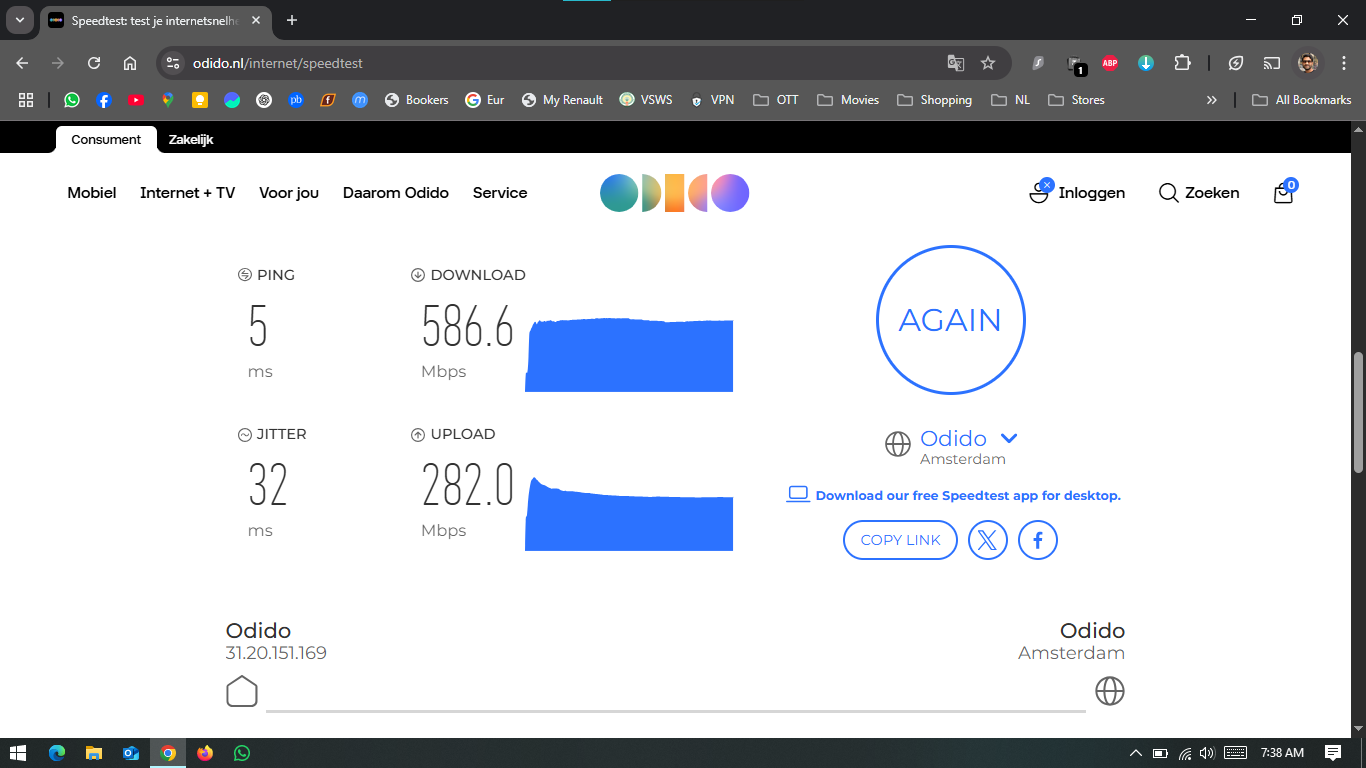Open the Windows Start menu
The width and height of the screenshot is (1366, 768).
pos(18,753)
